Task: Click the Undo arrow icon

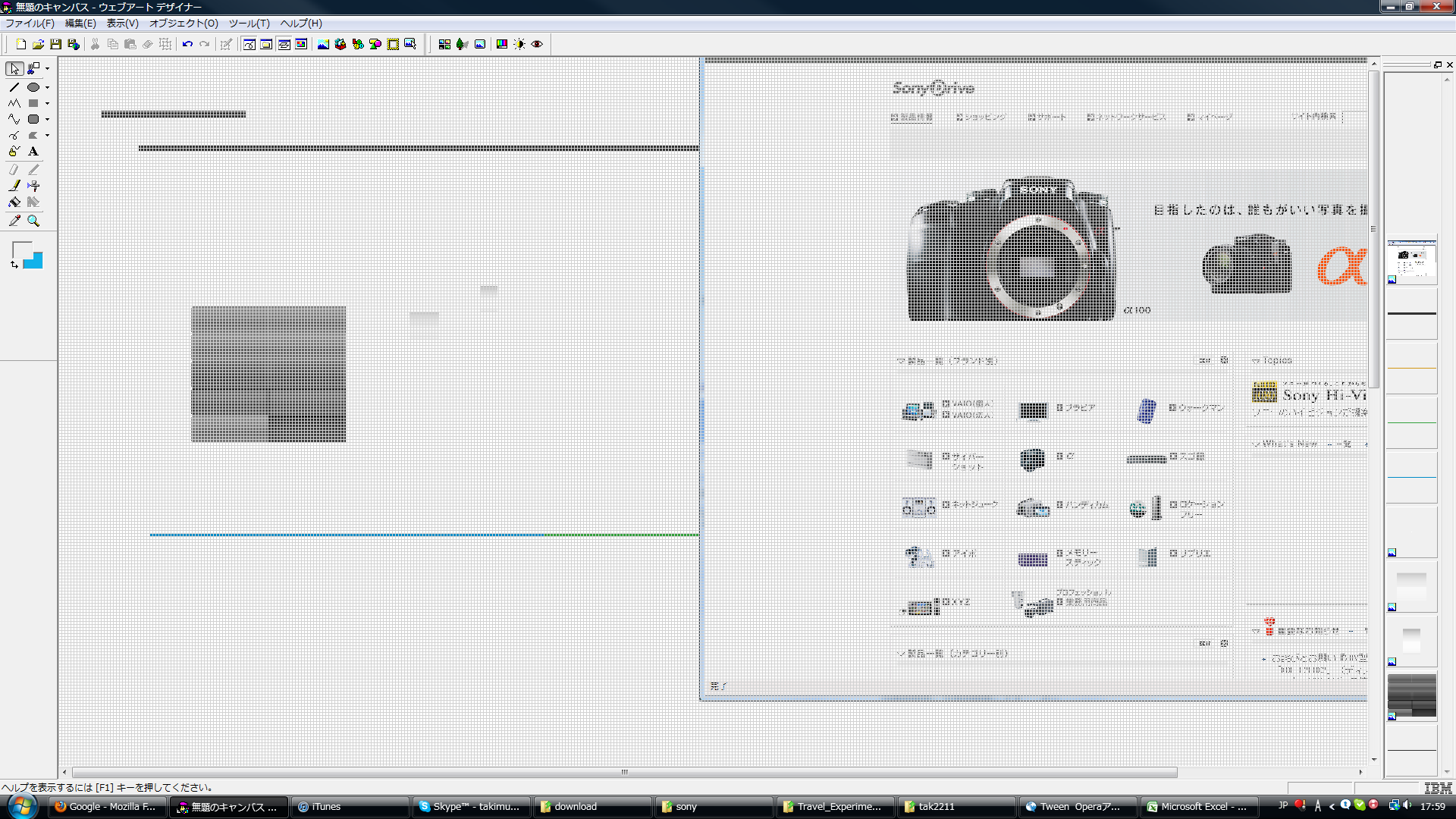Action: click(187, 44)
